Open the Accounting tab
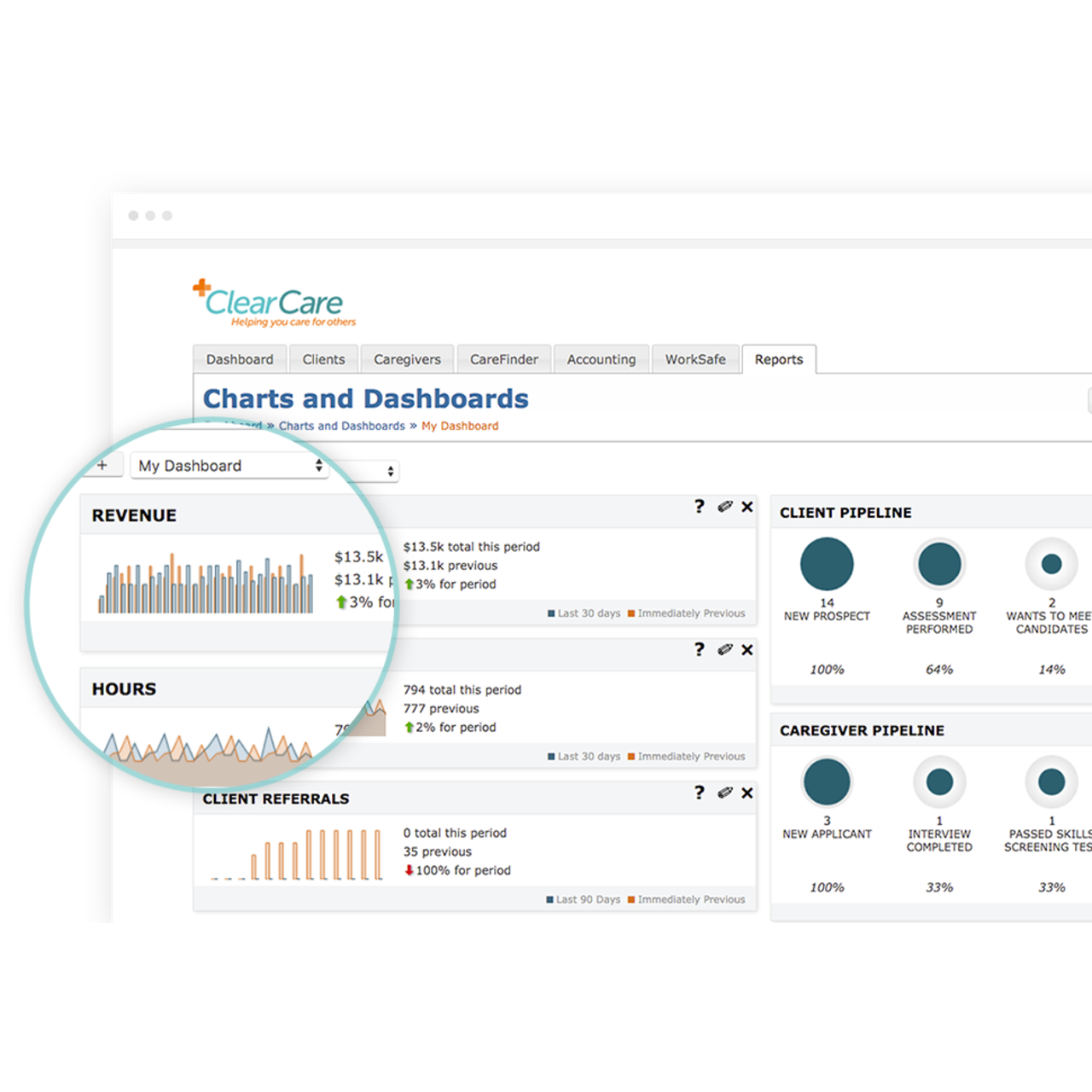1092x1092 pixels. (601, 359)
